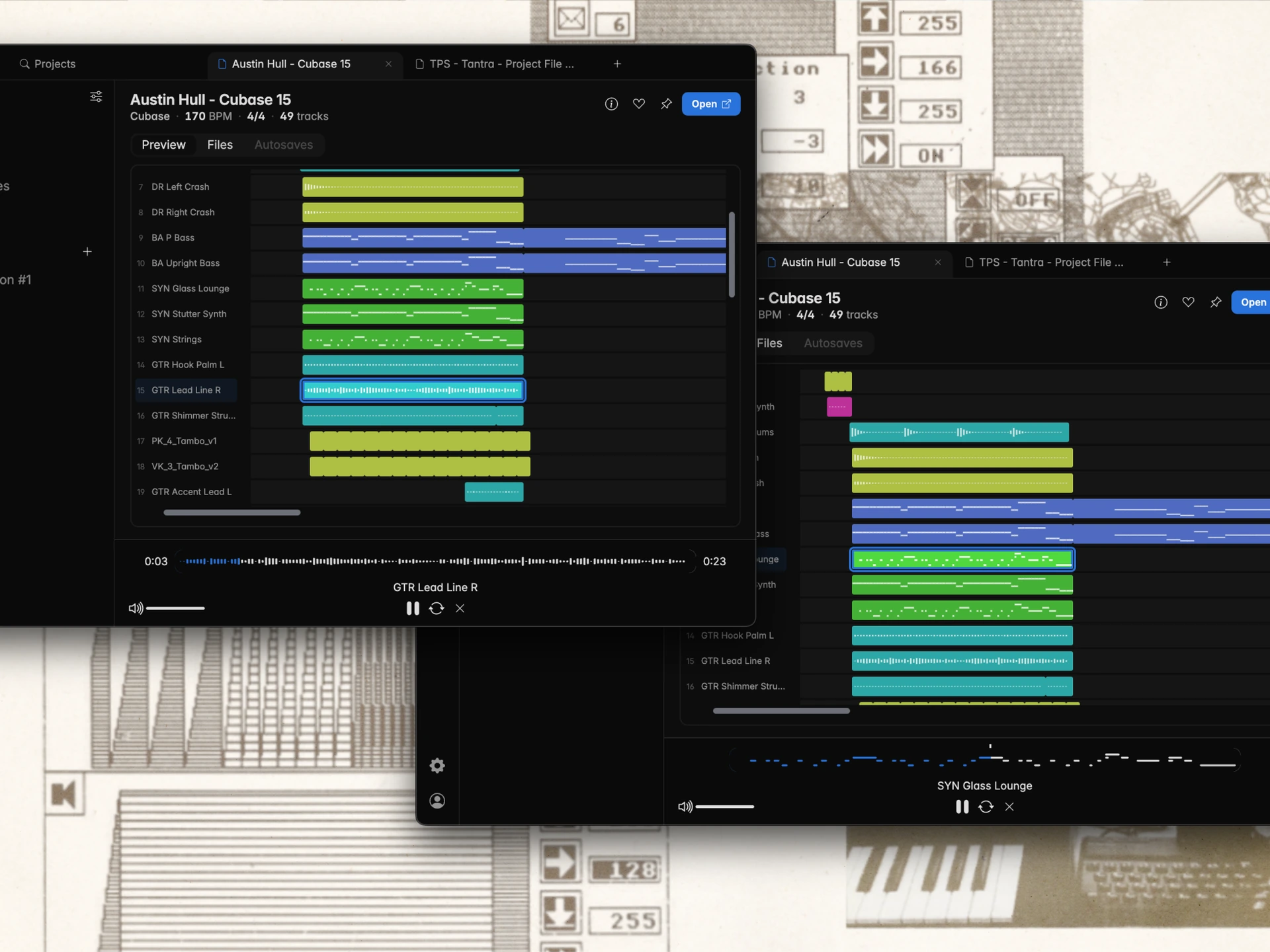Click the vertical scrollbar of the track list

tap(732, 255)
